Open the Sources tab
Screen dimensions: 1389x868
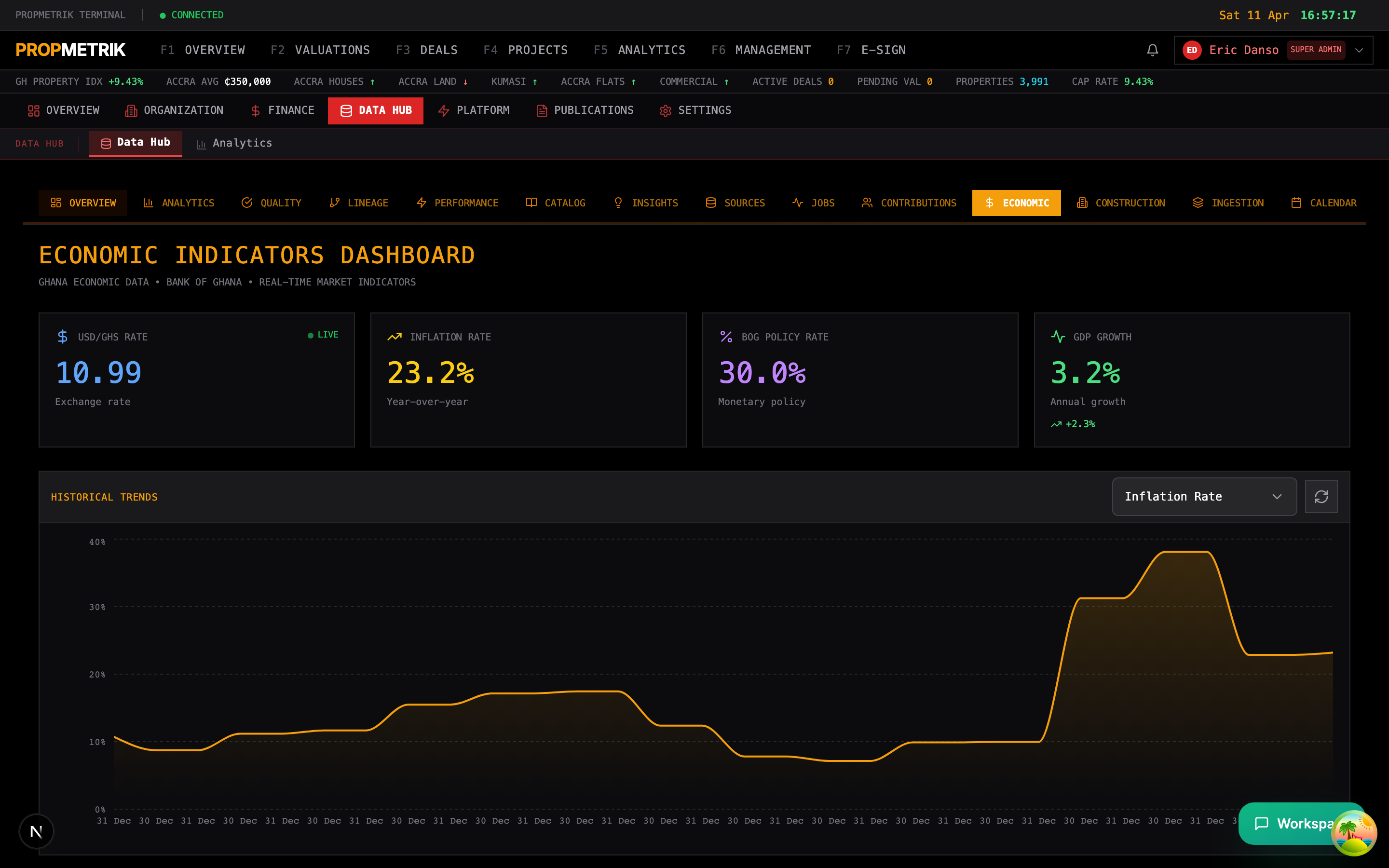click(x=735, y=203)
